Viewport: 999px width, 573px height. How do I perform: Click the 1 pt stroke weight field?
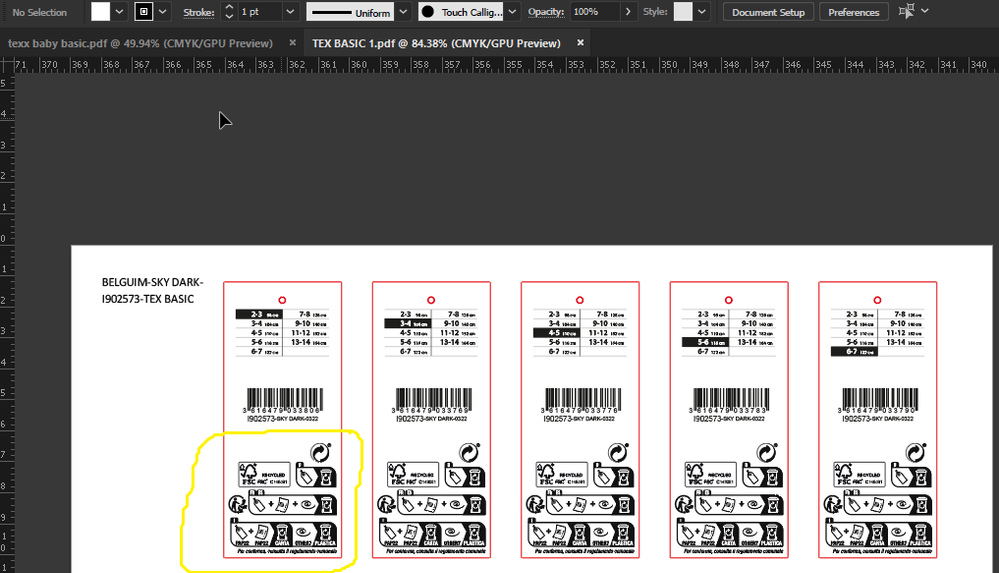260,11
